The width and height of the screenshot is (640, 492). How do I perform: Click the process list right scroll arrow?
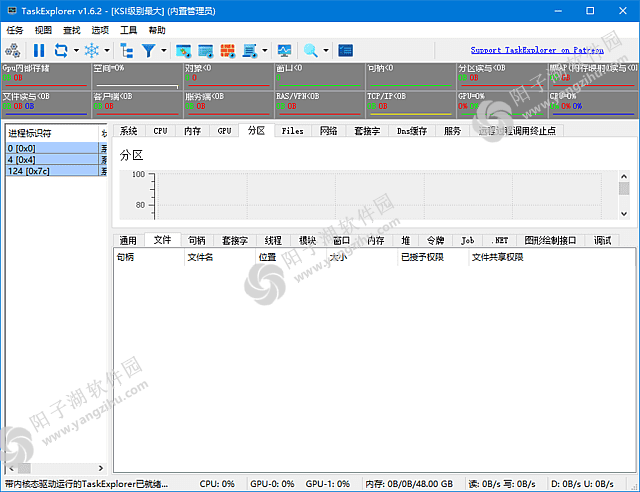pos(101,468)
